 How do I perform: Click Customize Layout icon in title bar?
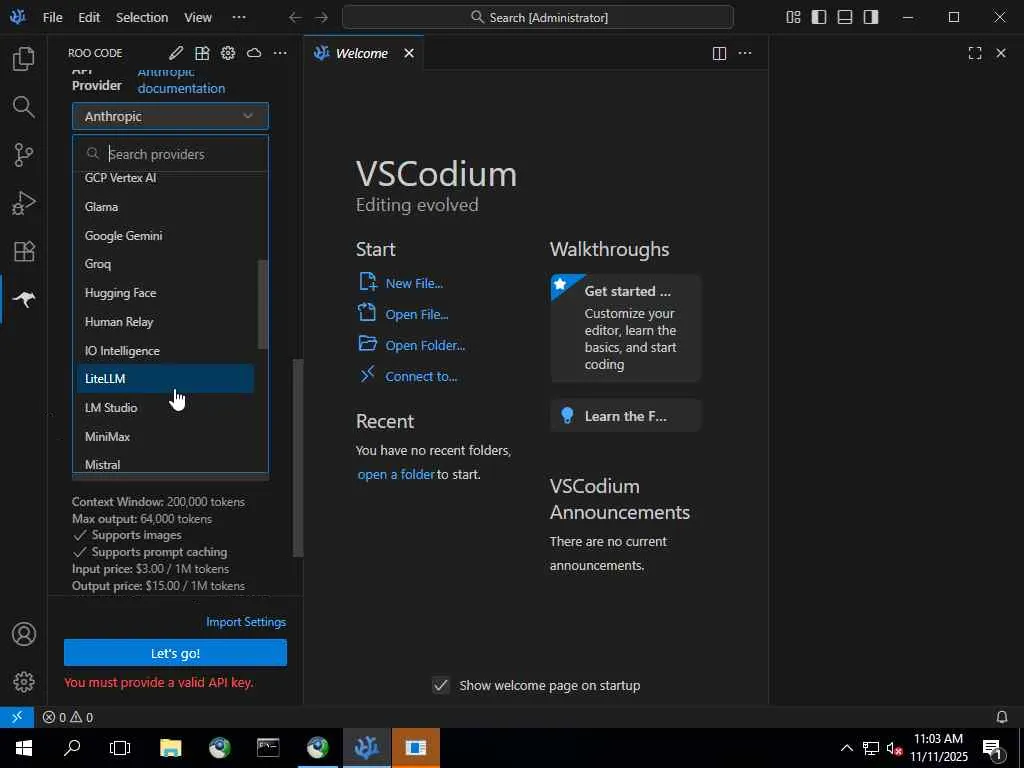pyautogui.click(x=793, y=17)
